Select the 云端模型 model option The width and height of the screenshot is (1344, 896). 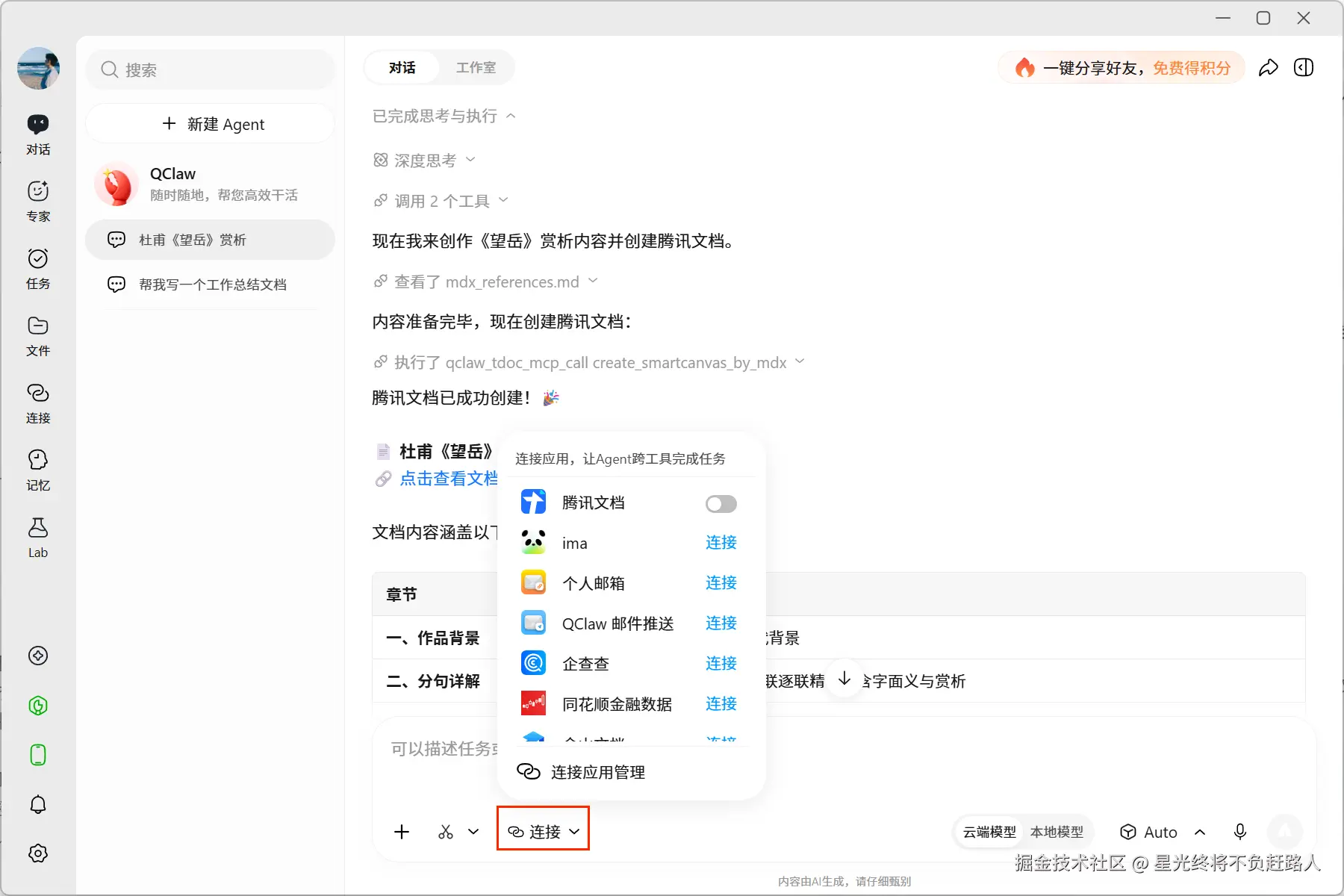[x=989, y=832]
